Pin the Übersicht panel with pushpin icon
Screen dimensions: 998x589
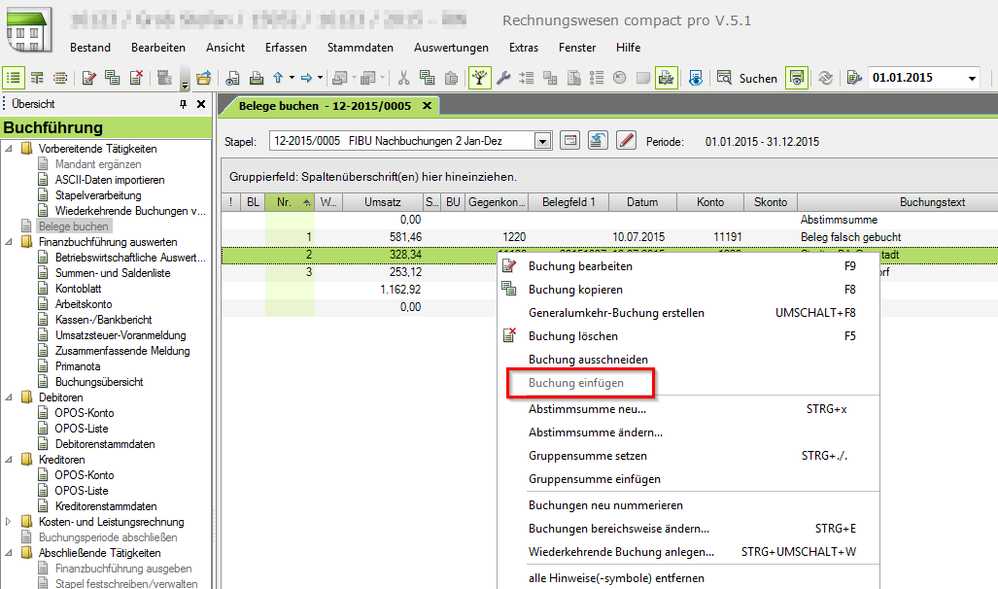point(183,104)
